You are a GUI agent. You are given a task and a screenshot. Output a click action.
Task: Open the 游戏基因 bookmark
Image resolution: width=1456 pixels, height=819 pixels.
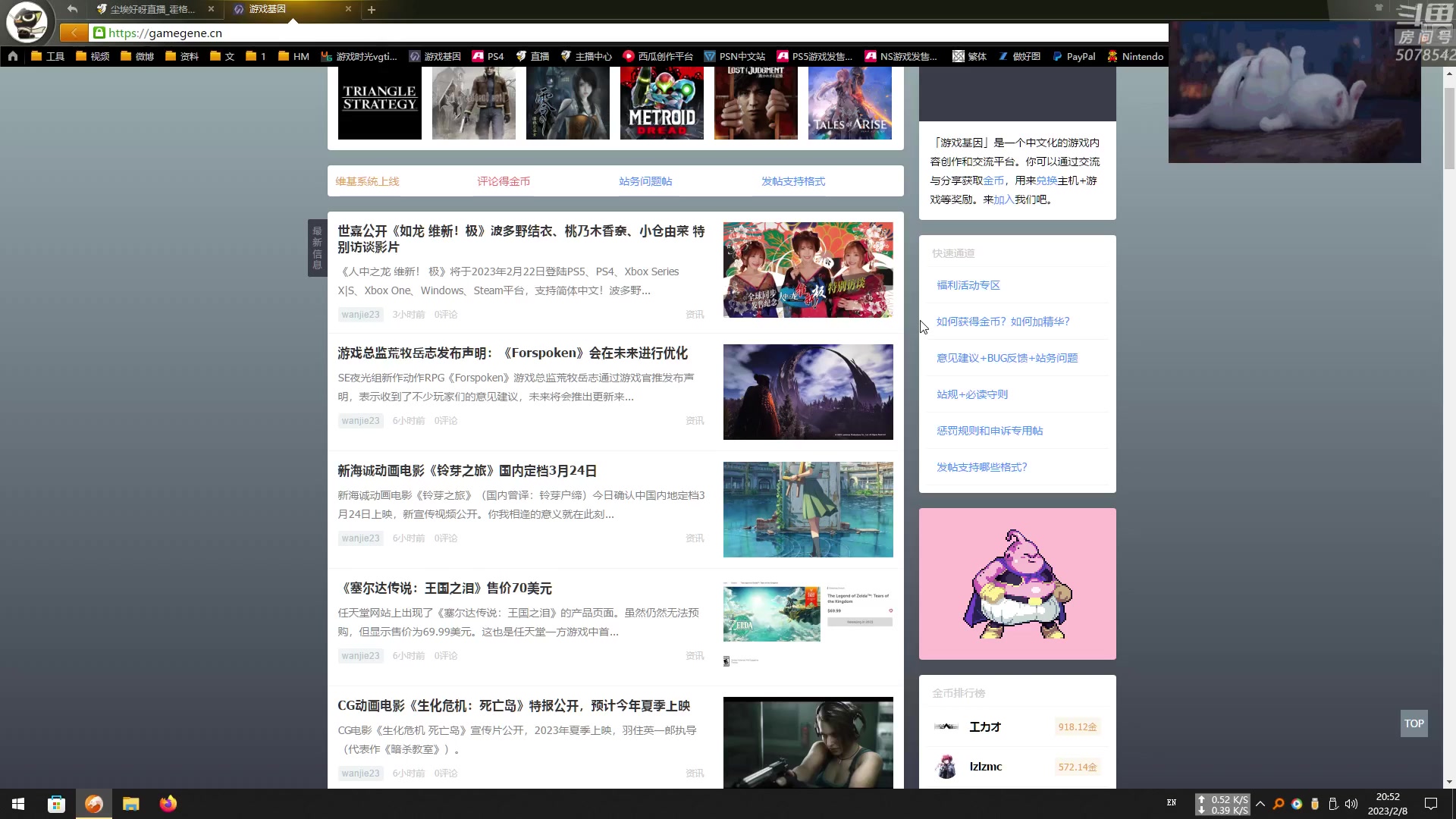[435, 56]
